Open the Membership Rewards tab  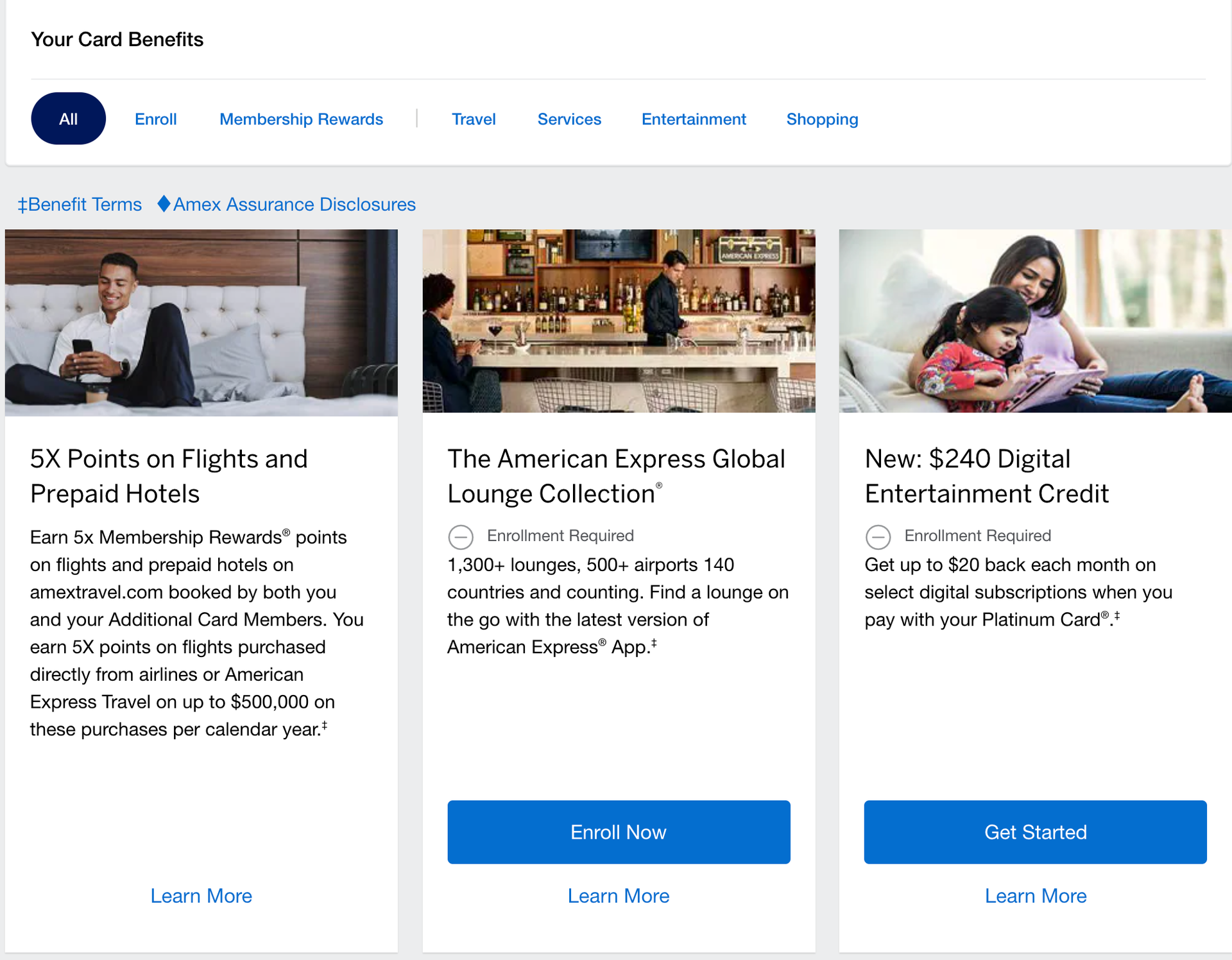301,119
